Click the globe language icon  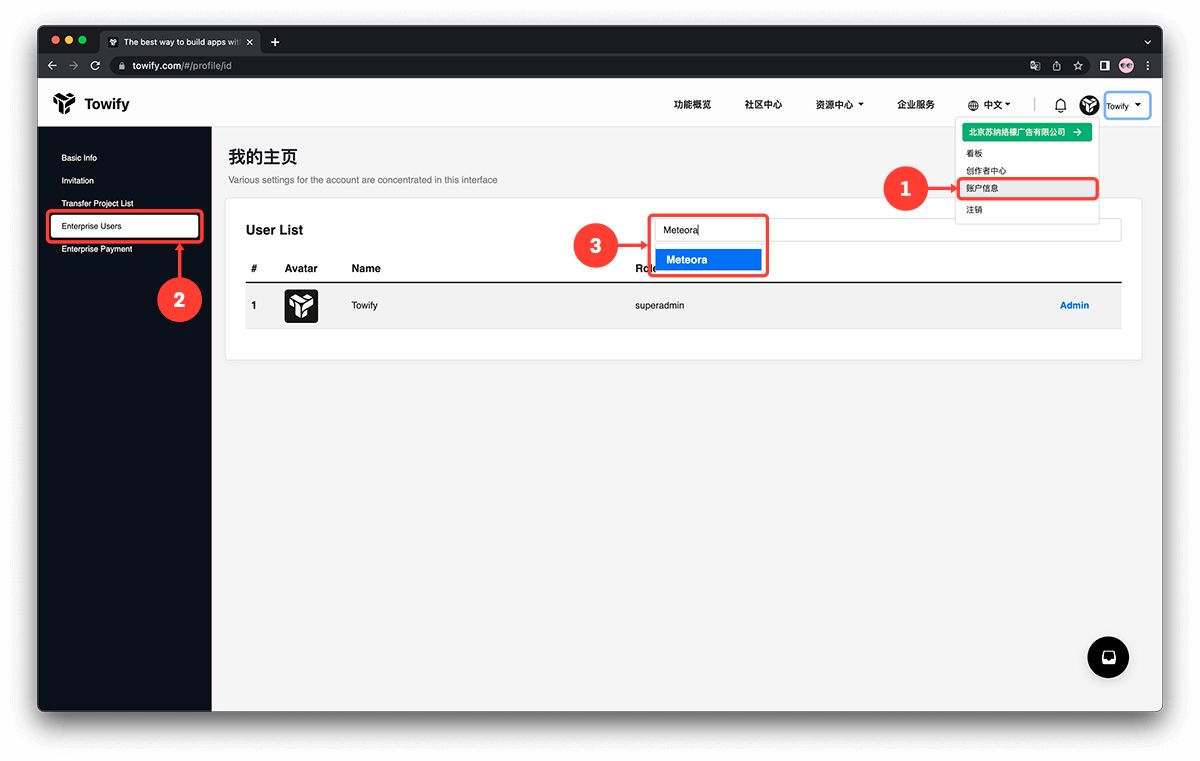(x=973, y=105)
